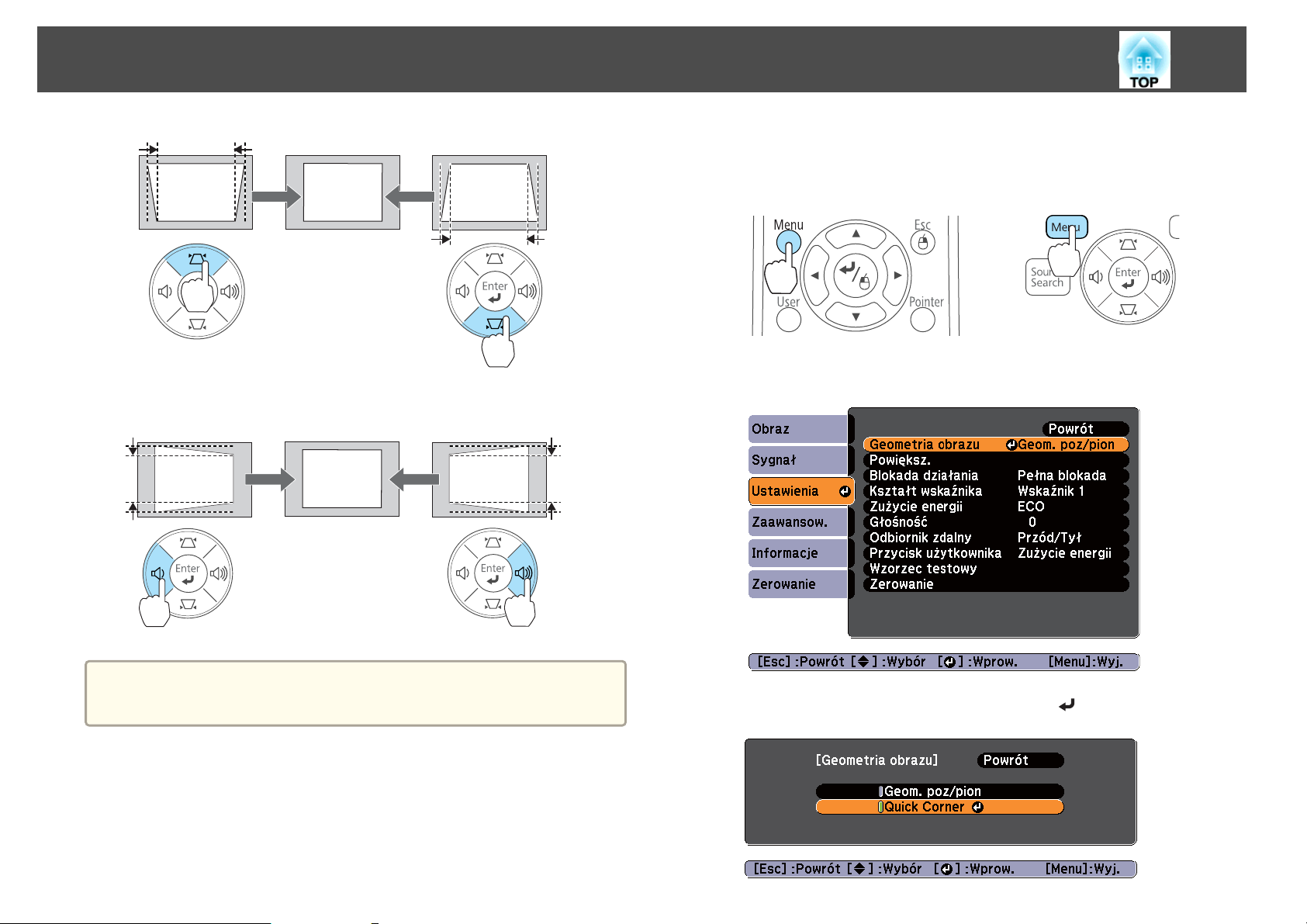Click the Esc button on the remote diagram
1307x924 pixels.
[x=922, y=243]
